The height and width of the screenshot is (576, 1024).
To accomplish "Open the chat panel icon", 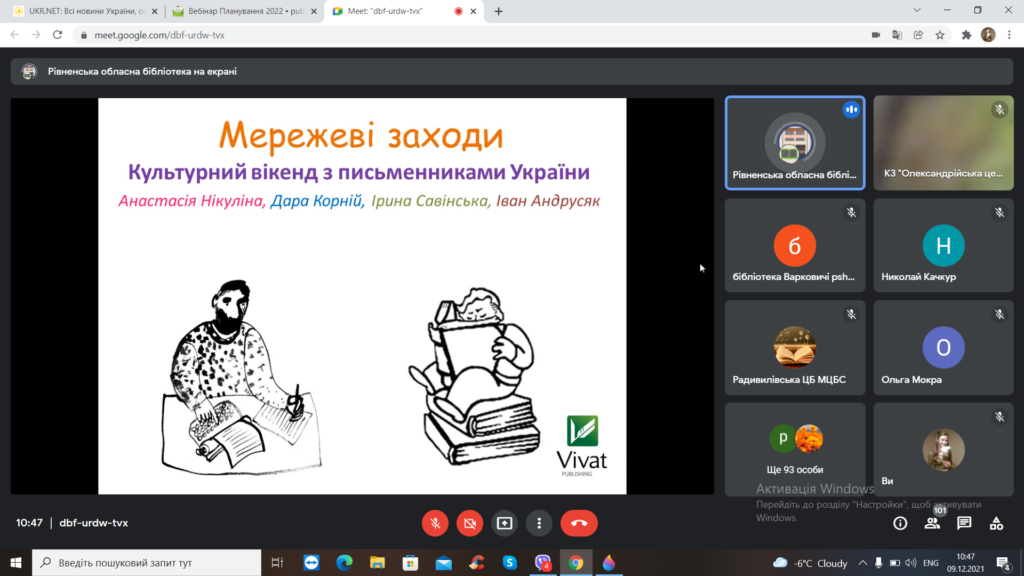I will tap(964, 523).
